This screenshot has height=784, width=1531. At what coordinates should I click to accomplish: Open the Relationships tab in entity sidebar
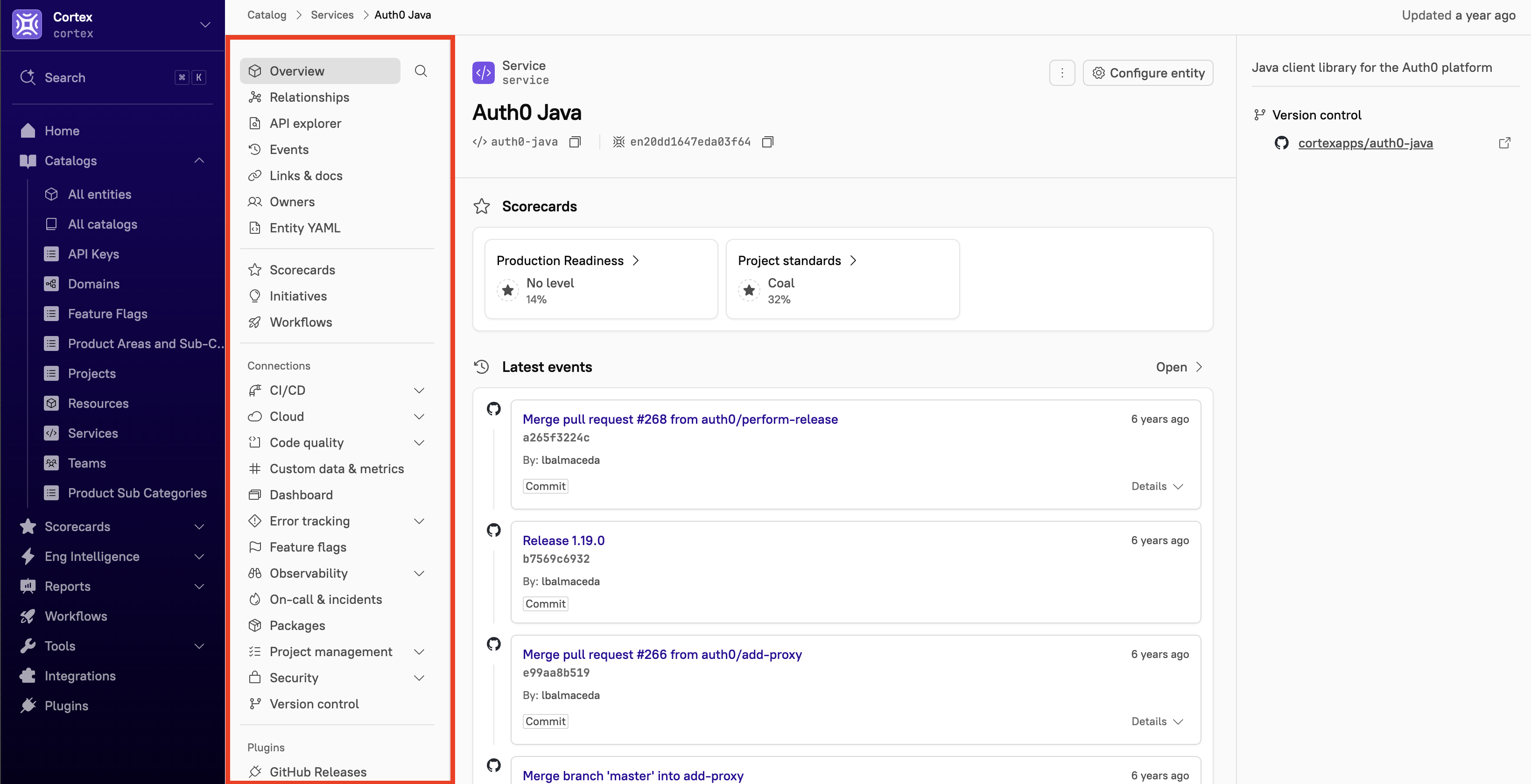pyautogui.click(x=309, y=97)
